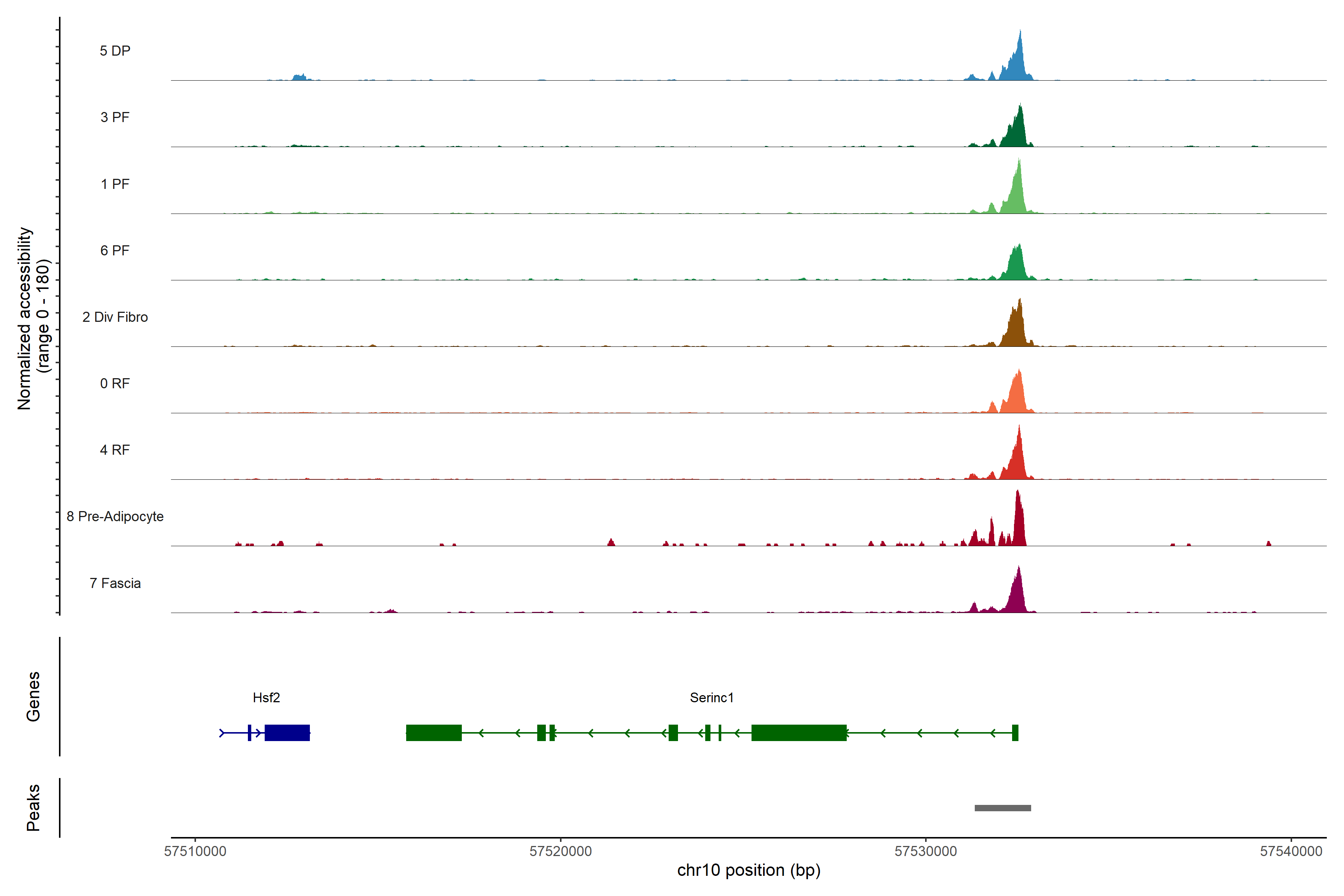Click the 57530000 axis tick label
The height and width of the screenshot is (896, 1344).
tap(925, 851)
